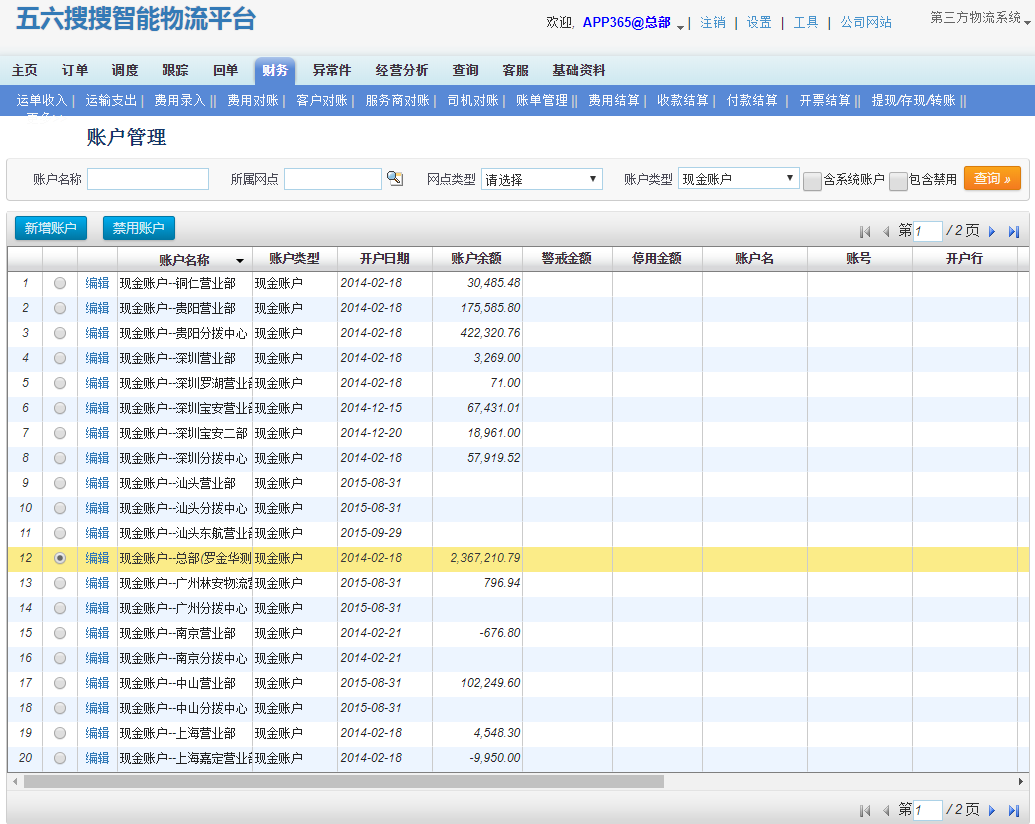
Task: Go to first page in bottom pager
Action: [865, 810]
